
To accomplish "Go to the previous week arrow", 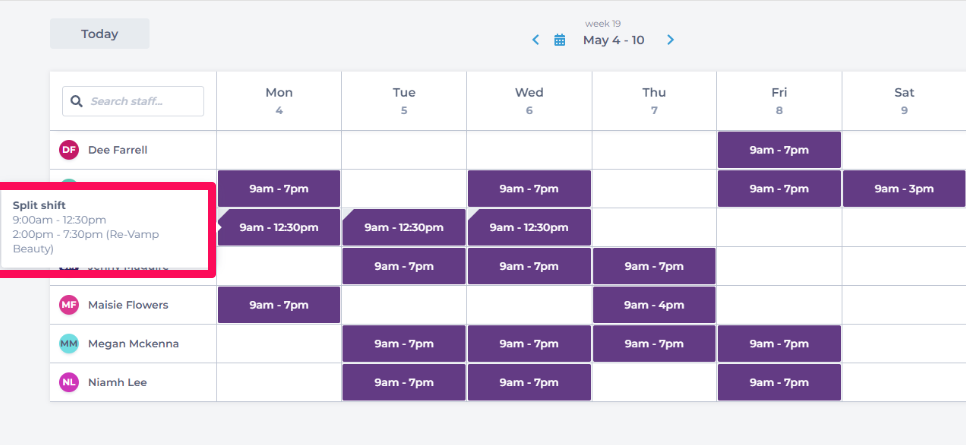I will coord(536,40).
